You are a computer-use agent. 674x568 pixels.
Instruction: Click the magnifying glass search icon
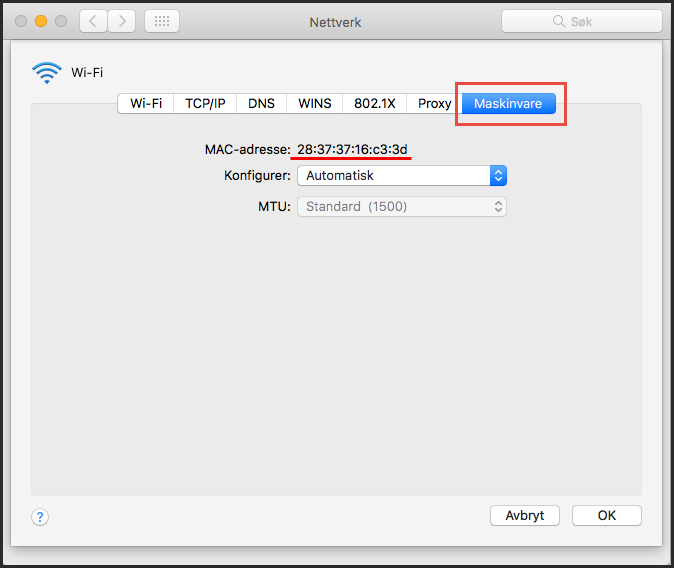(x=558, y=21)
